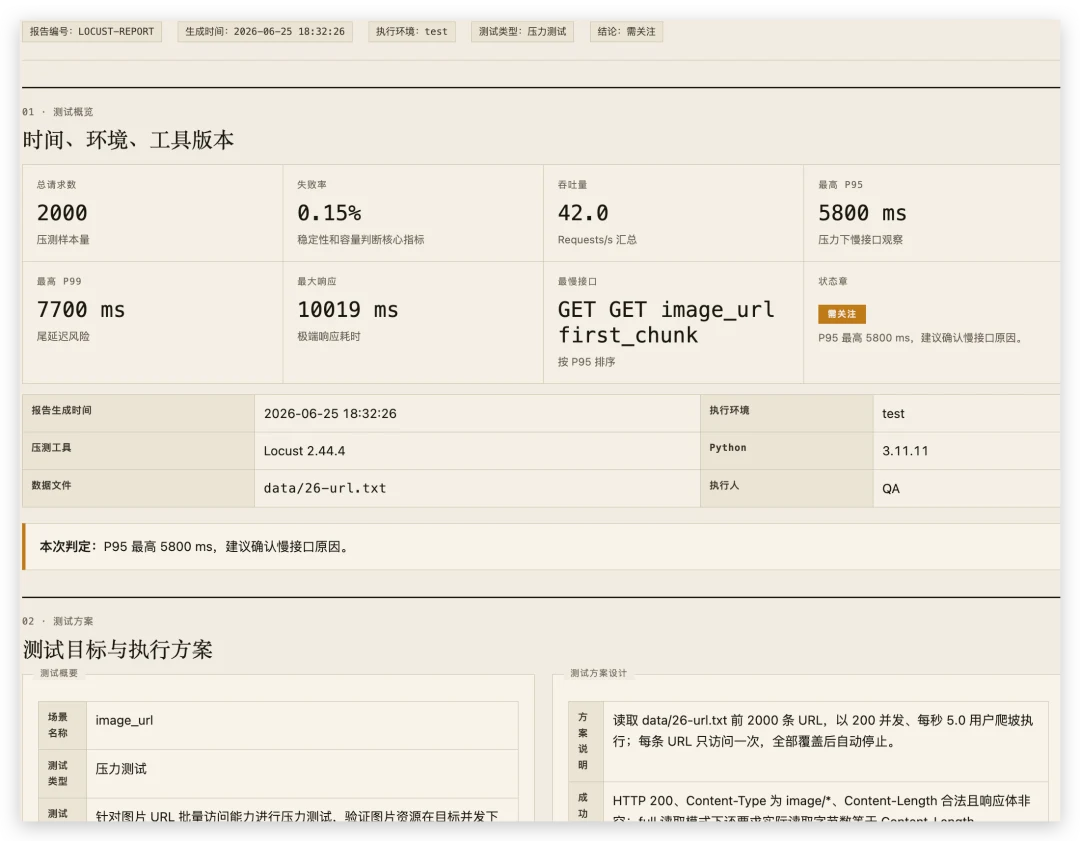Select the throughput value 42.0

[583, 213]
